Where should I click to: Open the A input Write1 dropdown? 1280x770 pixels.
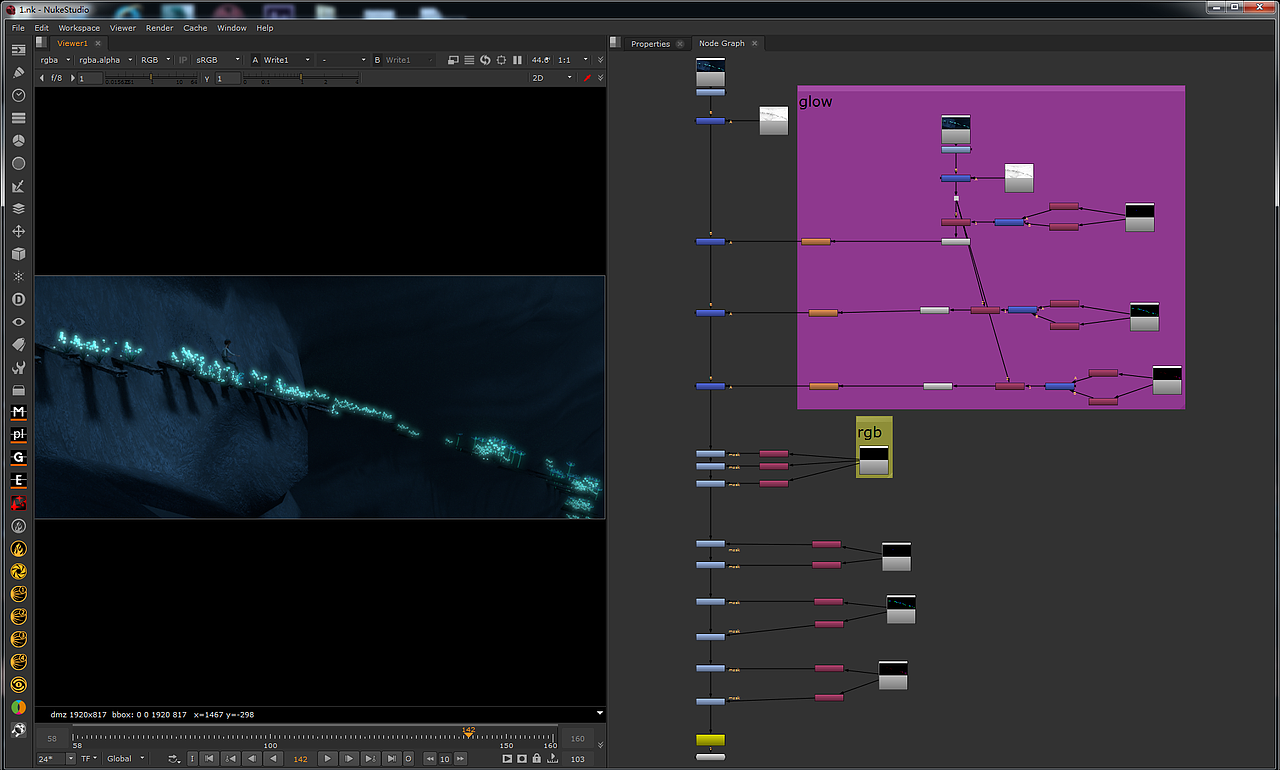[287, 60]
